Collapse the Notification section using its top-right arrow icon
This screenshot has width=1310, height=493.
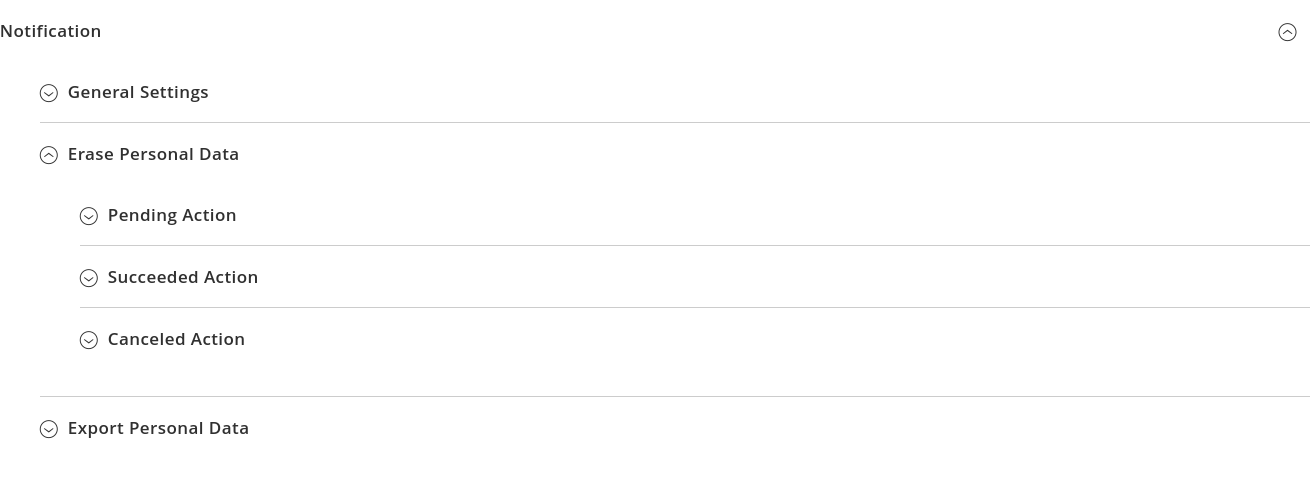(x=1287, y=32)
